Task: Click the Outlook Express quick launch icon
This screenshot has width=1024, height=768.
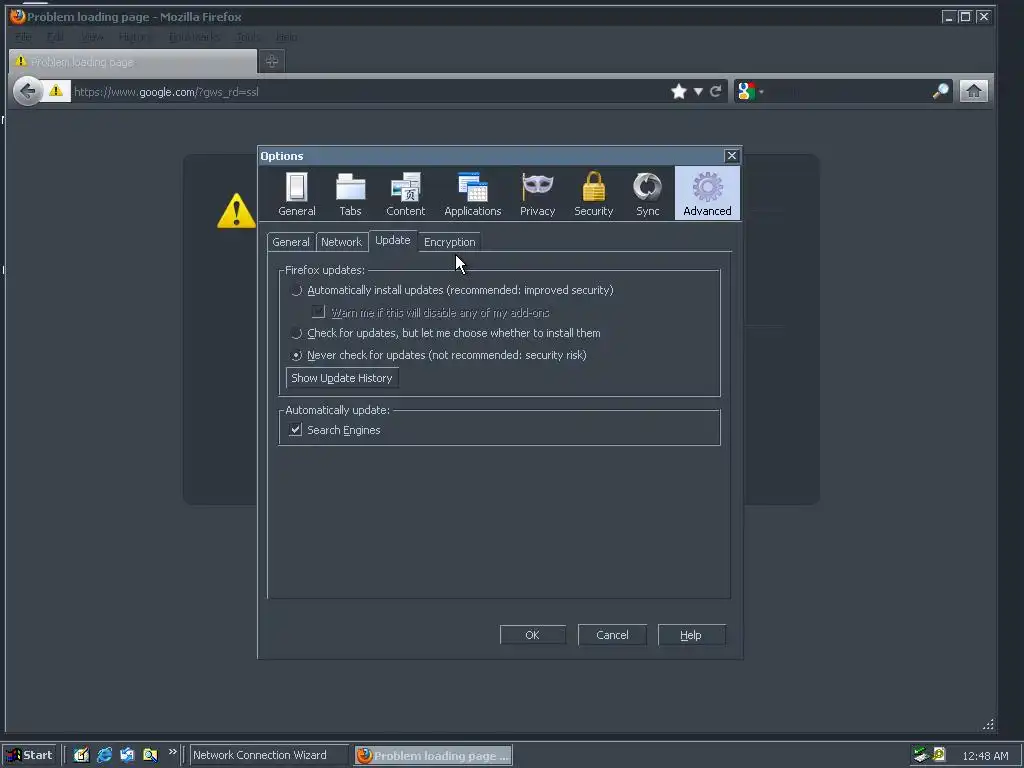Action: pyautogui.click(x=127, y=755)
